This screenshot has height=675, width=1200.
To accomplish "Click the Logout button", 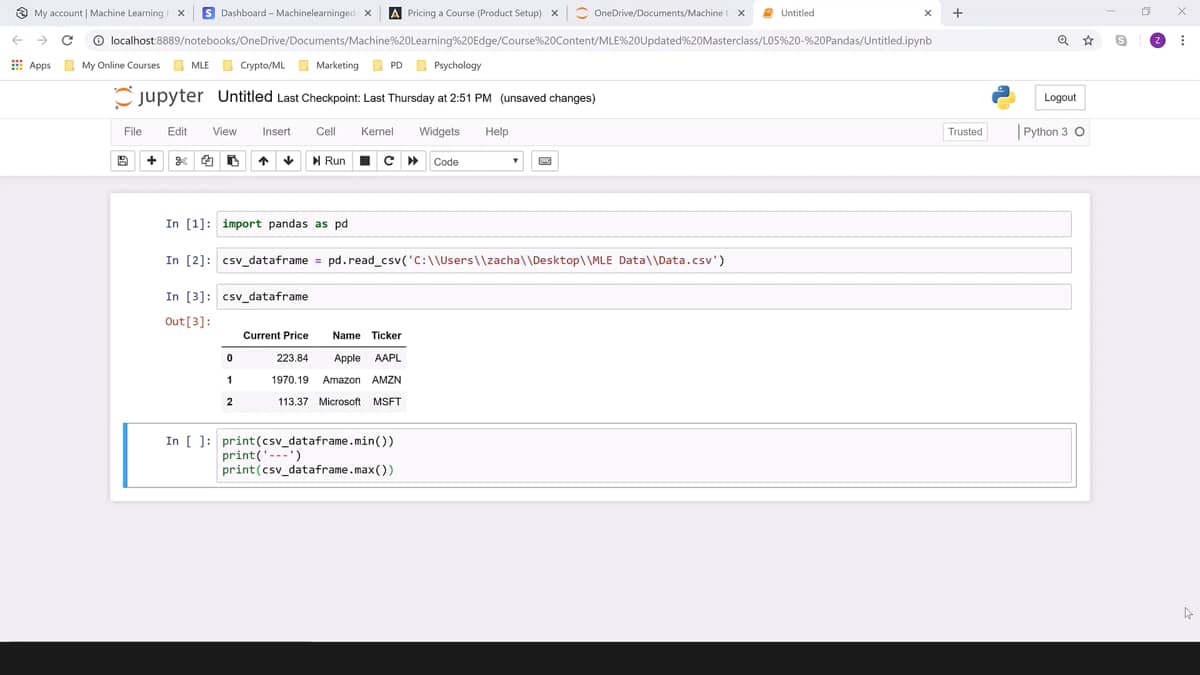I will pyautogui.click(x=1060, y=97).
